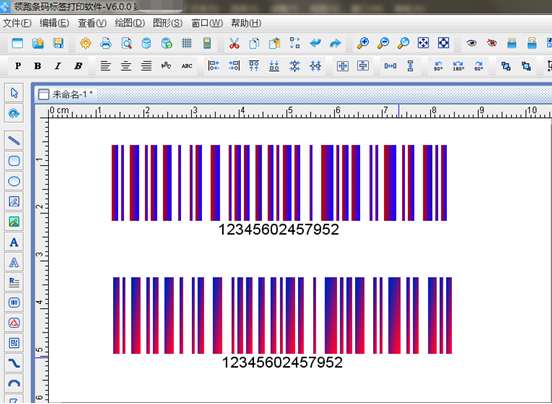Open print preview with the magnifier page icon
The image size is (552, 404).
tap(126, 43)
